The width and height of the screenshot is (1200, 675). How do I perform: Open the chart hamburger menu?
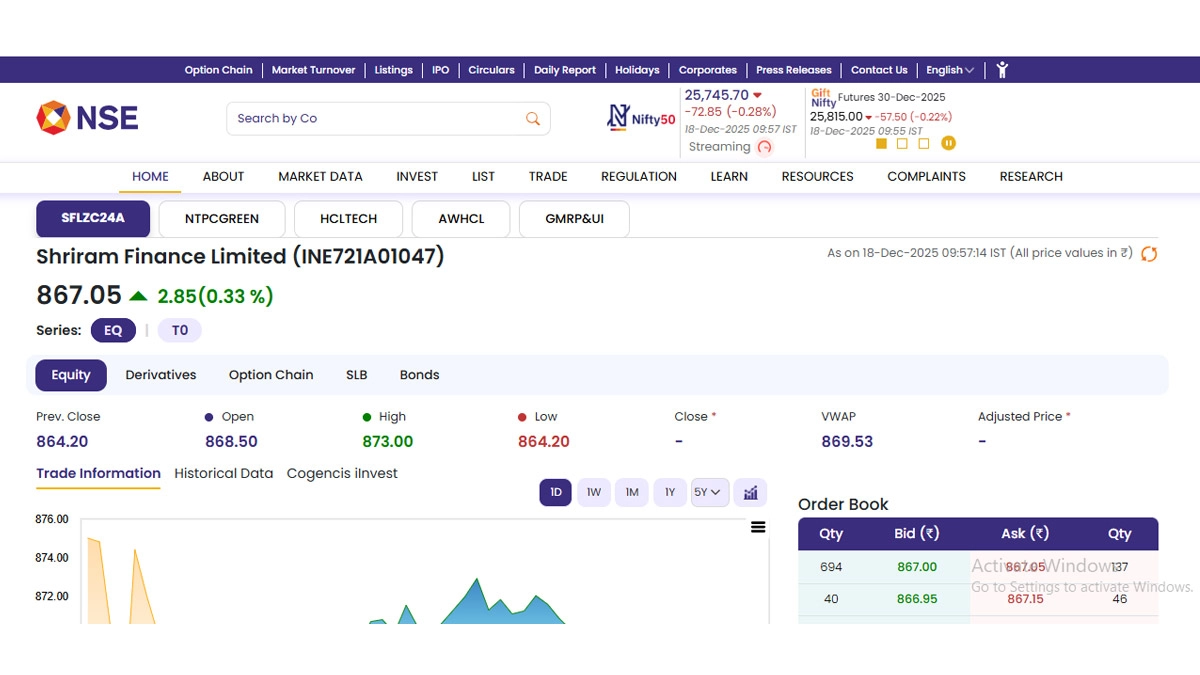[x=758, y=527]
